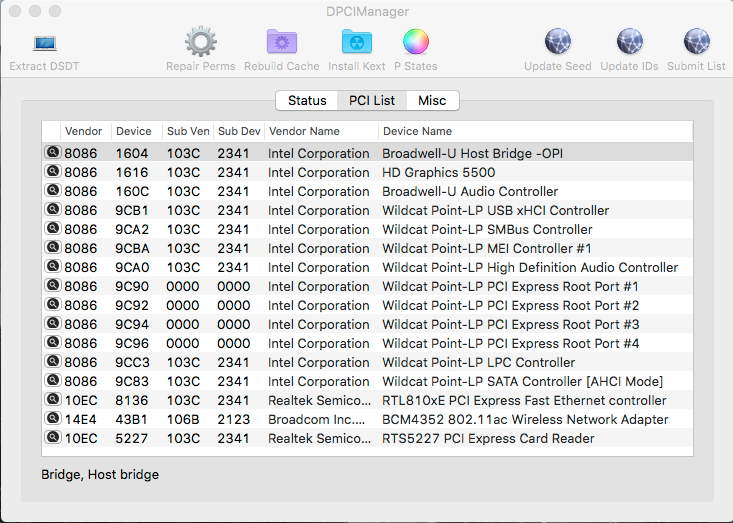Click sub device cell '2123'

coord(234,419)
